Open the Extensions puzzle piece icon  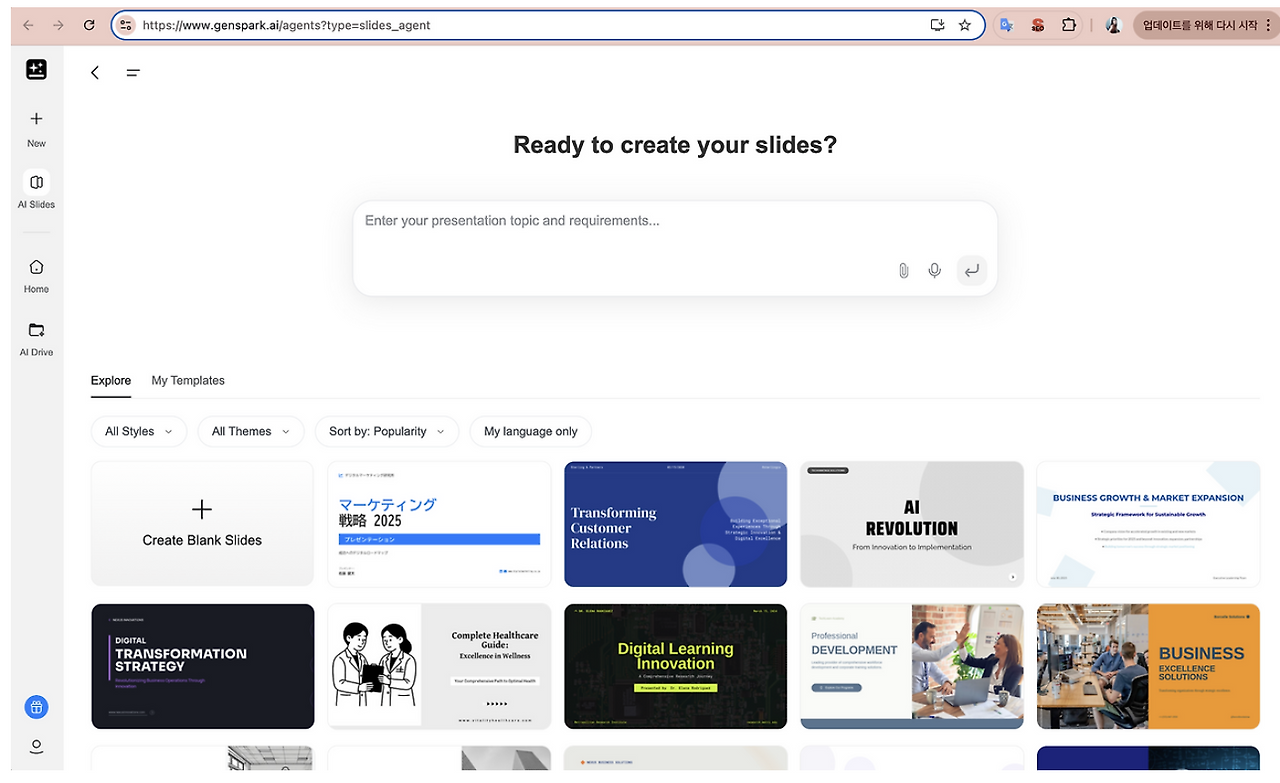coord(1069,25)
